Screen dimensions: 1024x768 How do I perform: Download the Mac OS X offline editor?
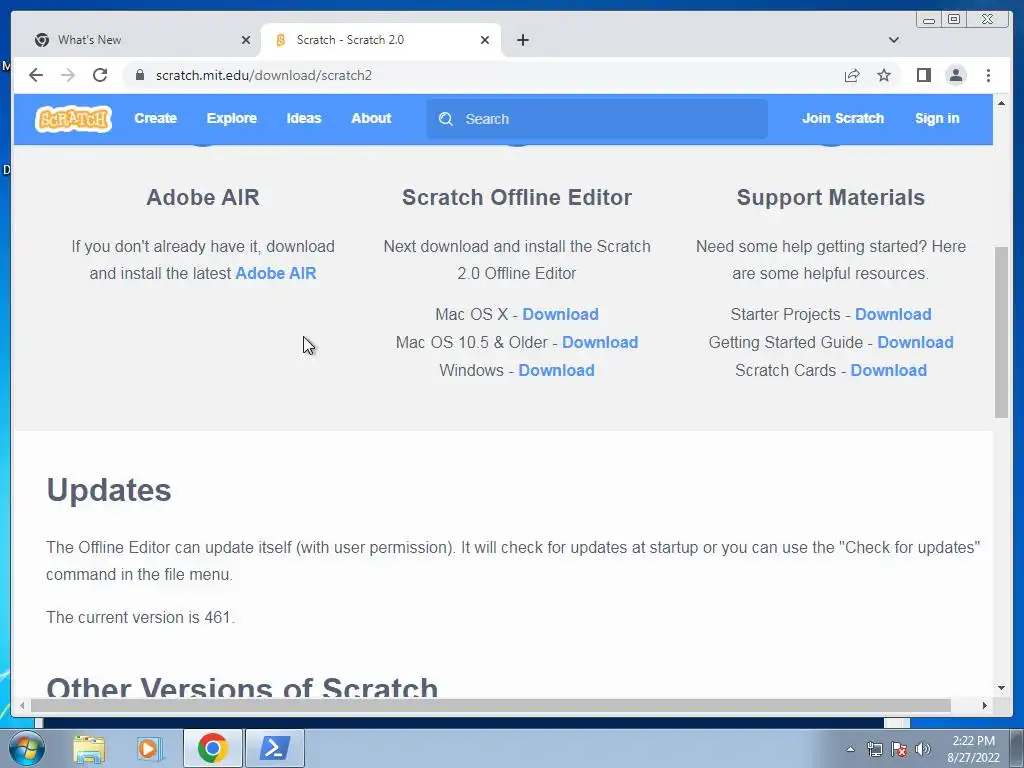point(560,314)
